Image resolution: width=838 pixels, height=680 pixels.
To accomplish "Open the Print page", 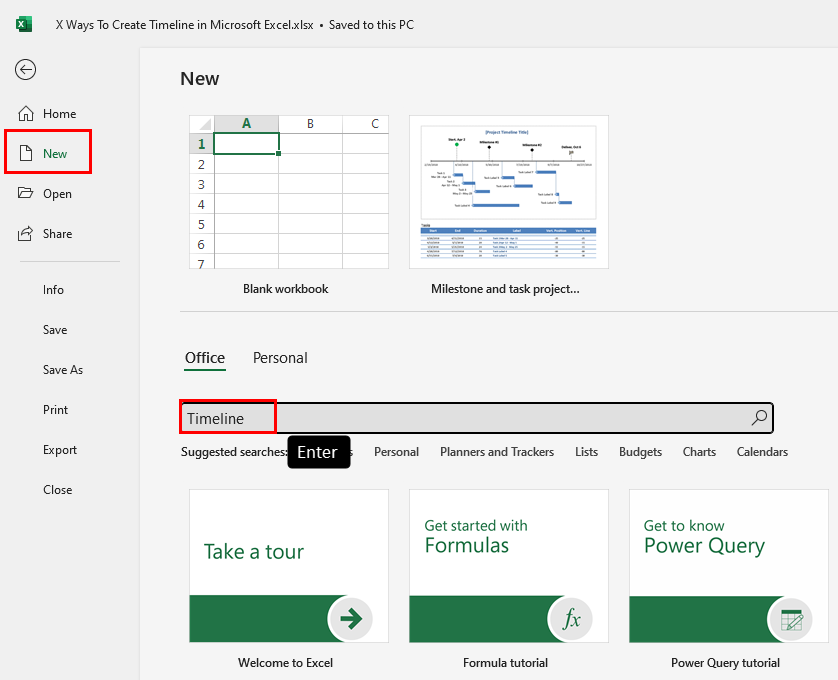I will click(x=55, y=410).
